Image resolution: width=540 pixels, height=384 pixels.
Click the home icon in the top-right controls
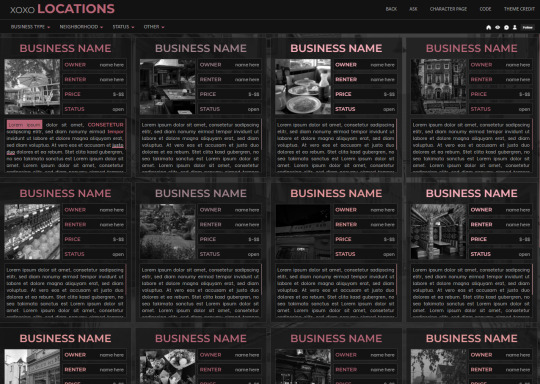click(488, 27)
